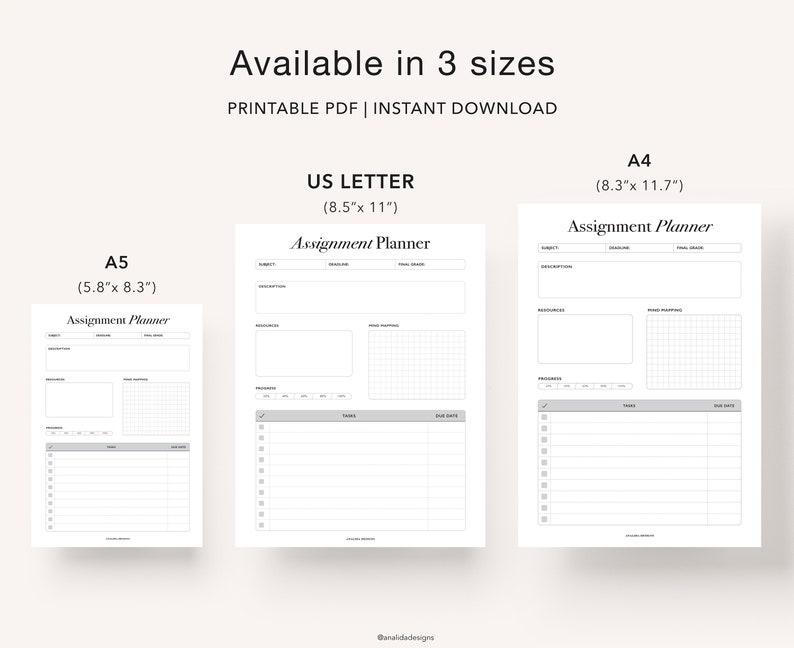Viewport: 794px width, 648px height.
Task: Tick the first task checkbox on US Letter page
Action: (261, 427)
